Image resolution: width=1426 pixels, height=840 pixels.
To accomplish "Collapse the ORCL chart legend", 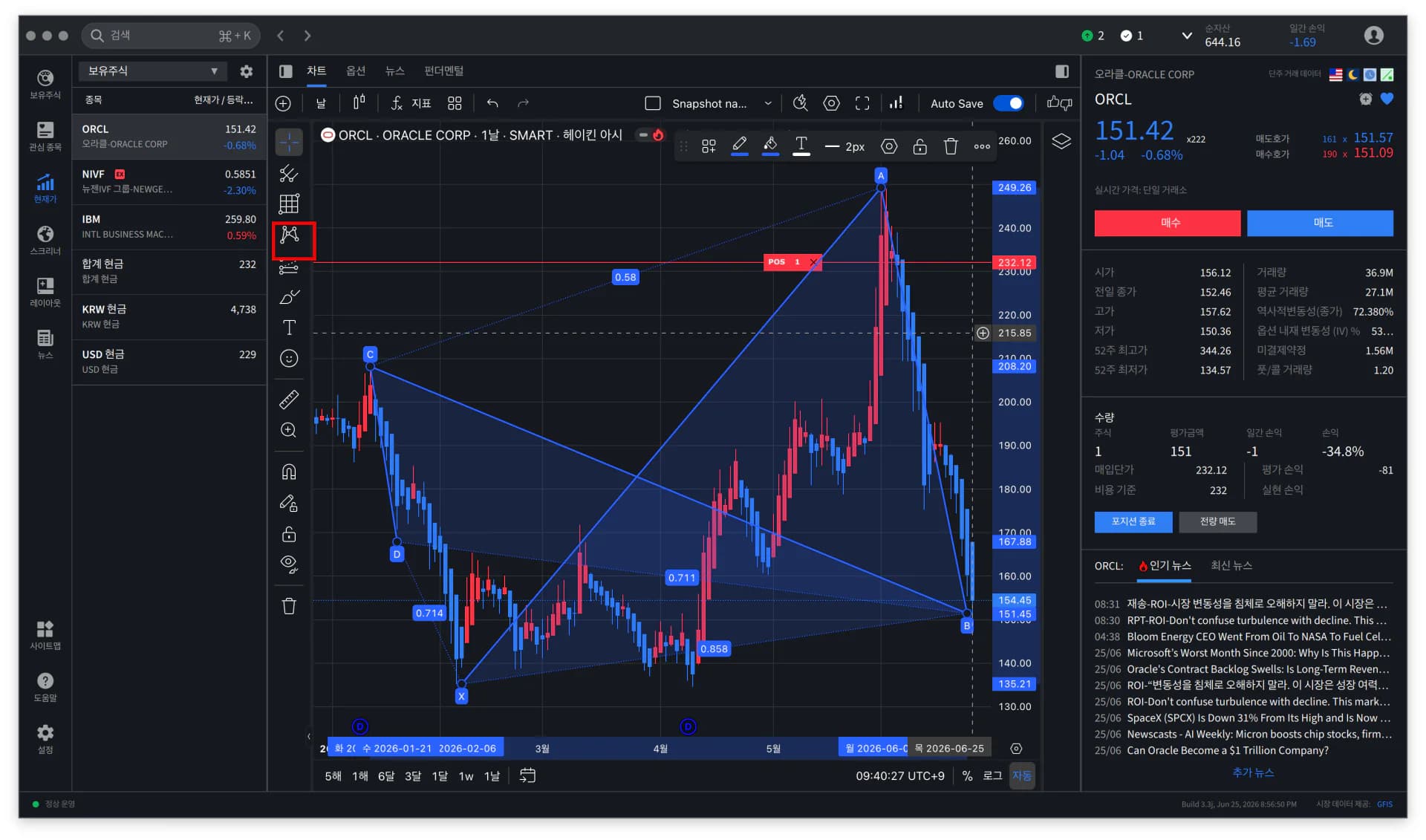I will tap(643, 134).
